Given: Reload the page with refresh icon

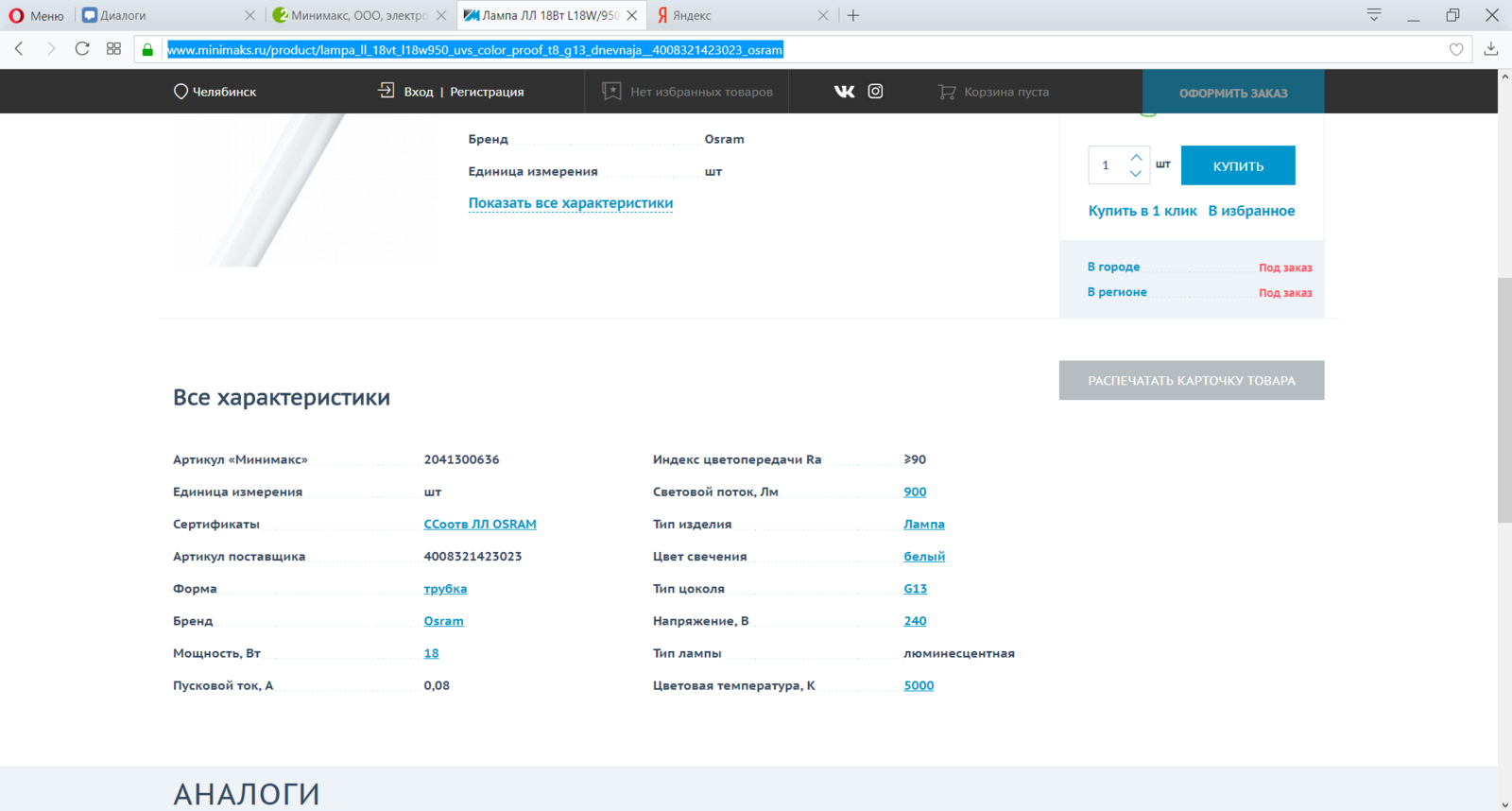Looking at the screenshot, I should [82, 49].
